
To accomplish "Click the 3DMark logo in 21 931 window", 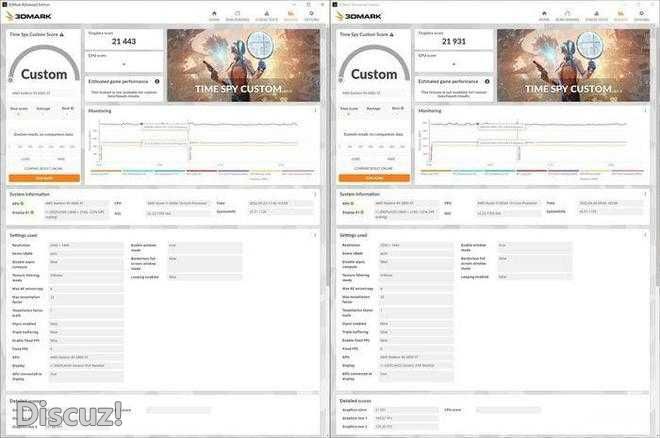I will [359, 16].
